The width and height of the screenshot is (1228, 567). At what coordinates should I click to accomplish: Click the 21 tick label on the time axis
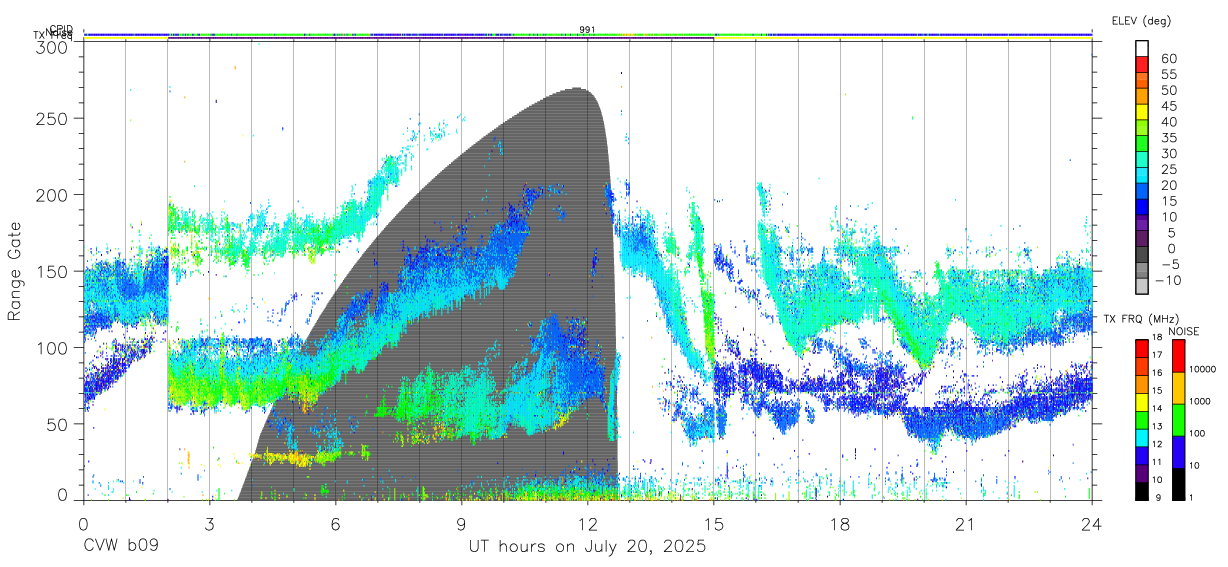point(966,525)
